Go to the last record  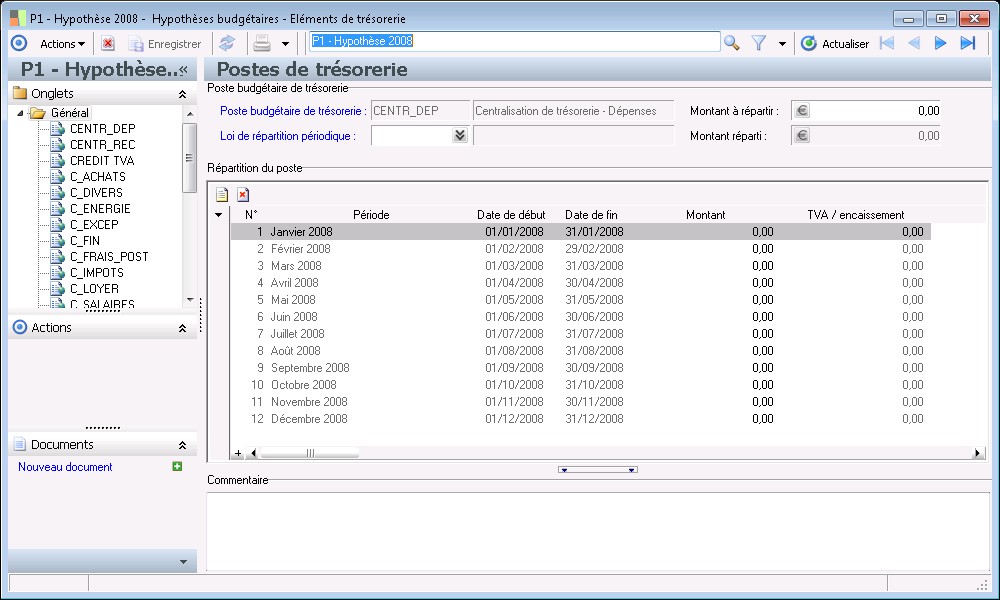tap(967, 43)
